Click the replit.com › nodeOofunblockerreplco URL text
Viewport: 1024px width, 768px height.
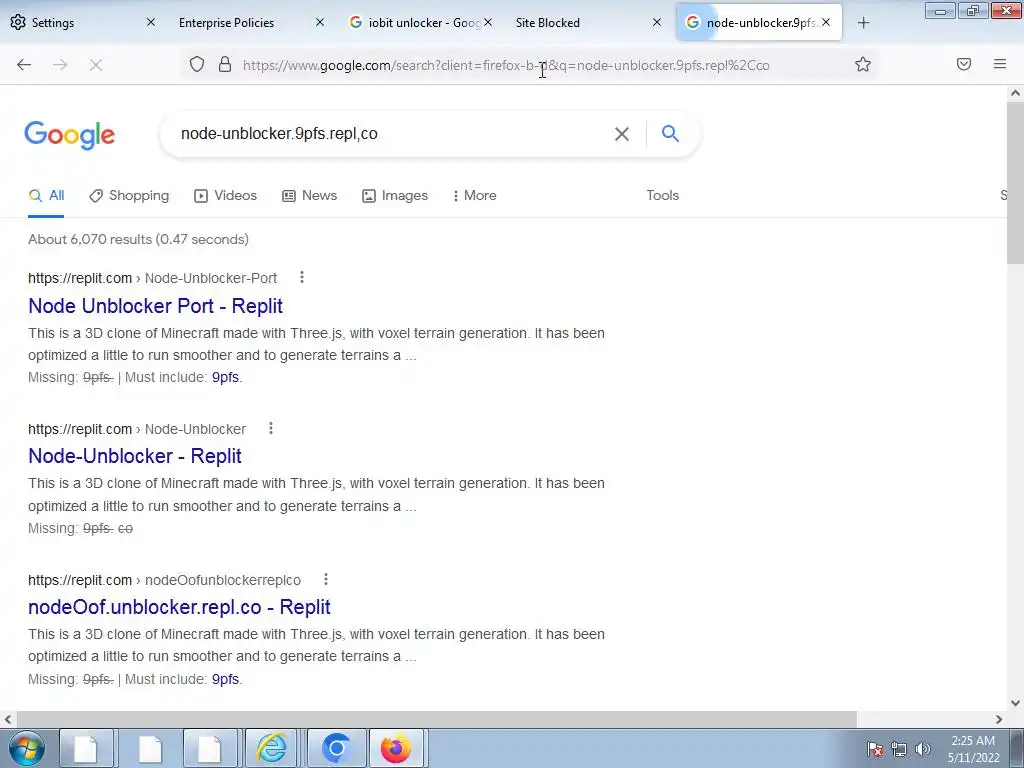point(165,580)
